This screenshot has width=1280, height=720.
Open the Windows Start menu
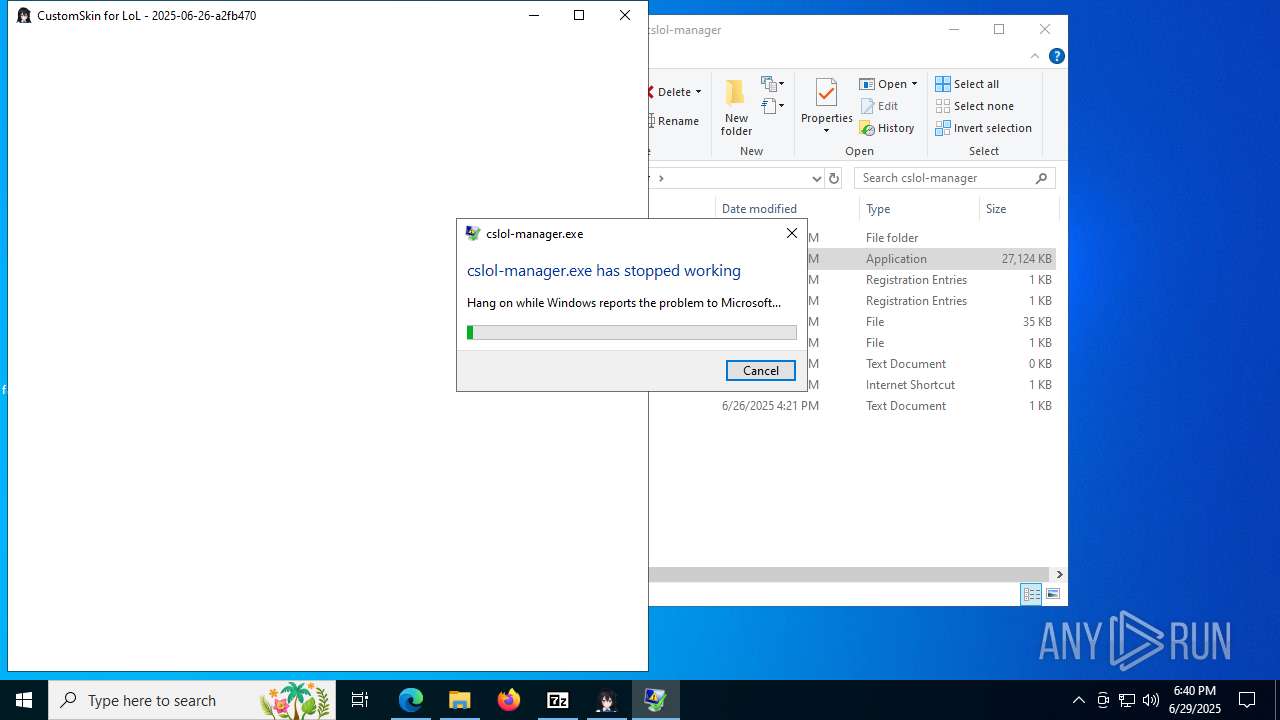pyautogui.click(x=24, y=700)
